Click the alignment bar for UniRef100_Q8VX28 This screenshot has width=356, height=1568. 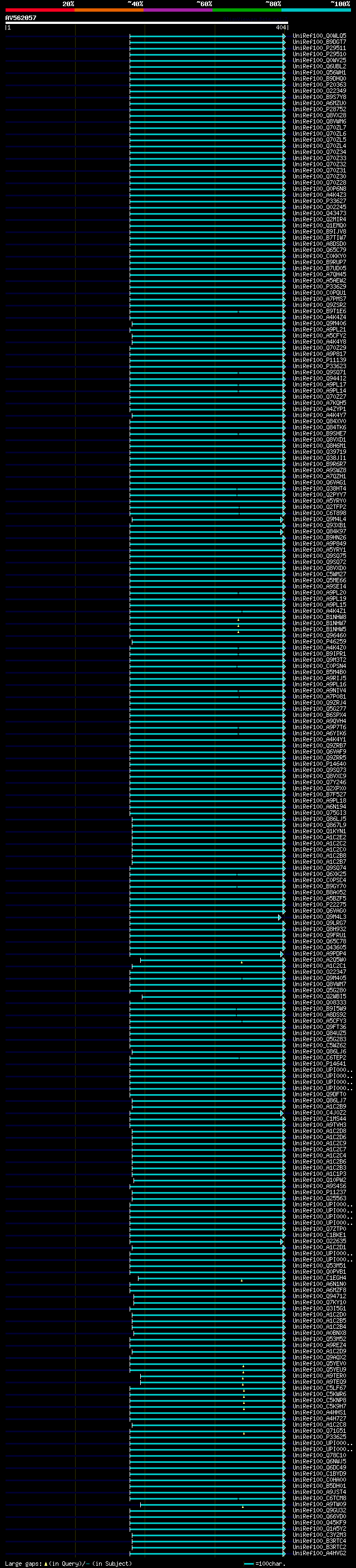click(207, 116)
